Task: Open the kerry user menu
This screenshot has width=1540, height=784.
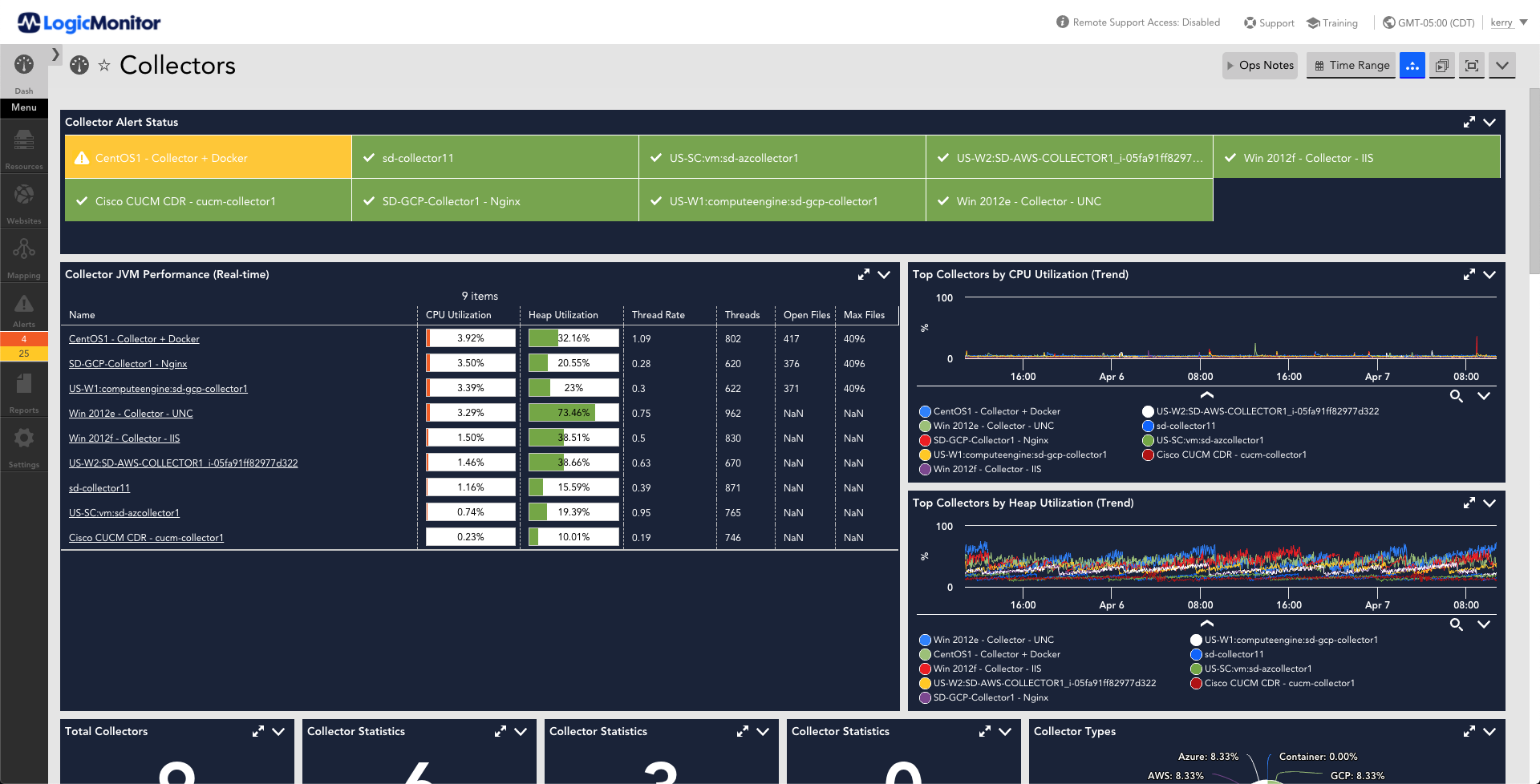Action: point(1504,22)
